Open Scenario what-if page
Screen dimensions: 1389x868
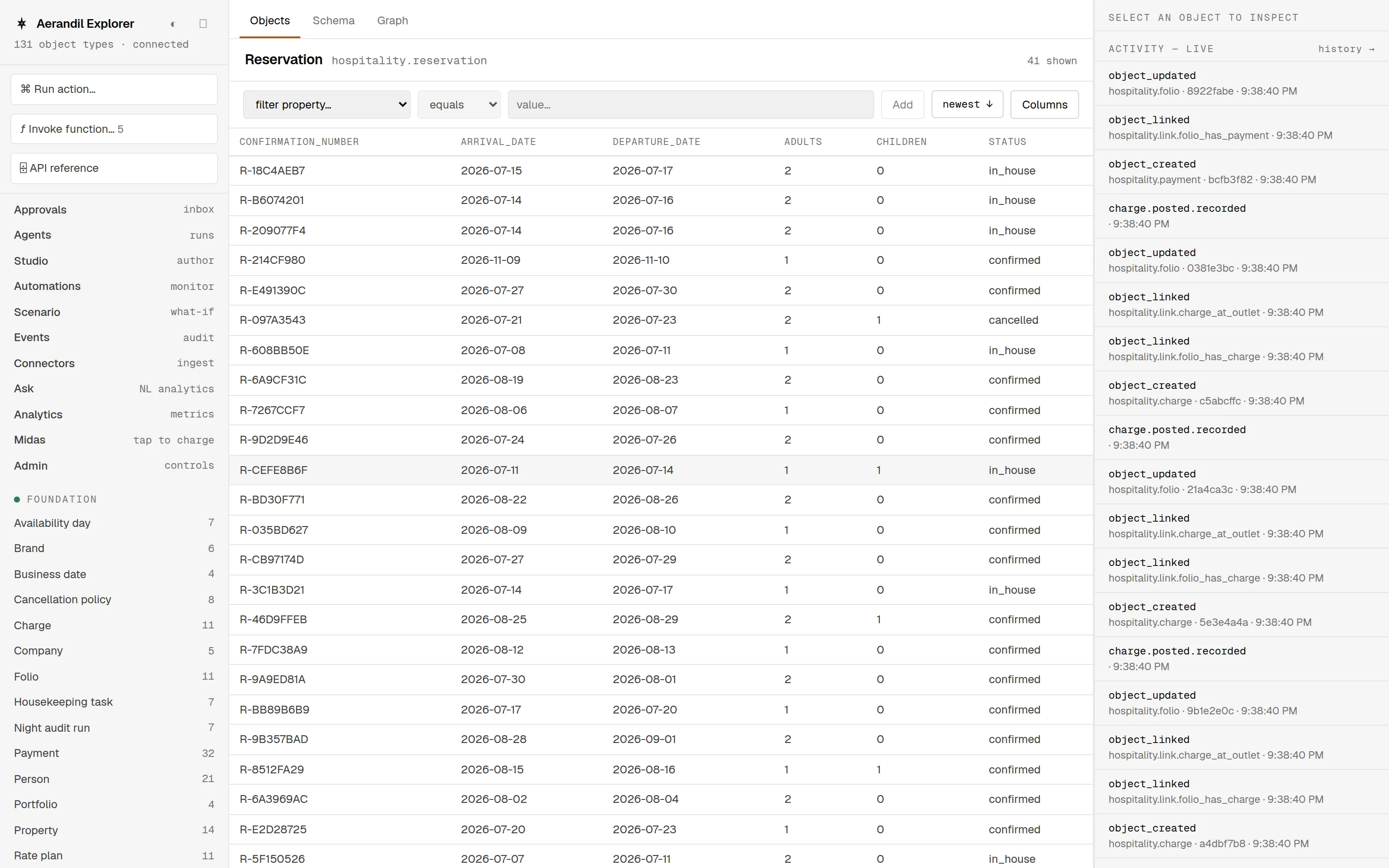pos(114,312)
